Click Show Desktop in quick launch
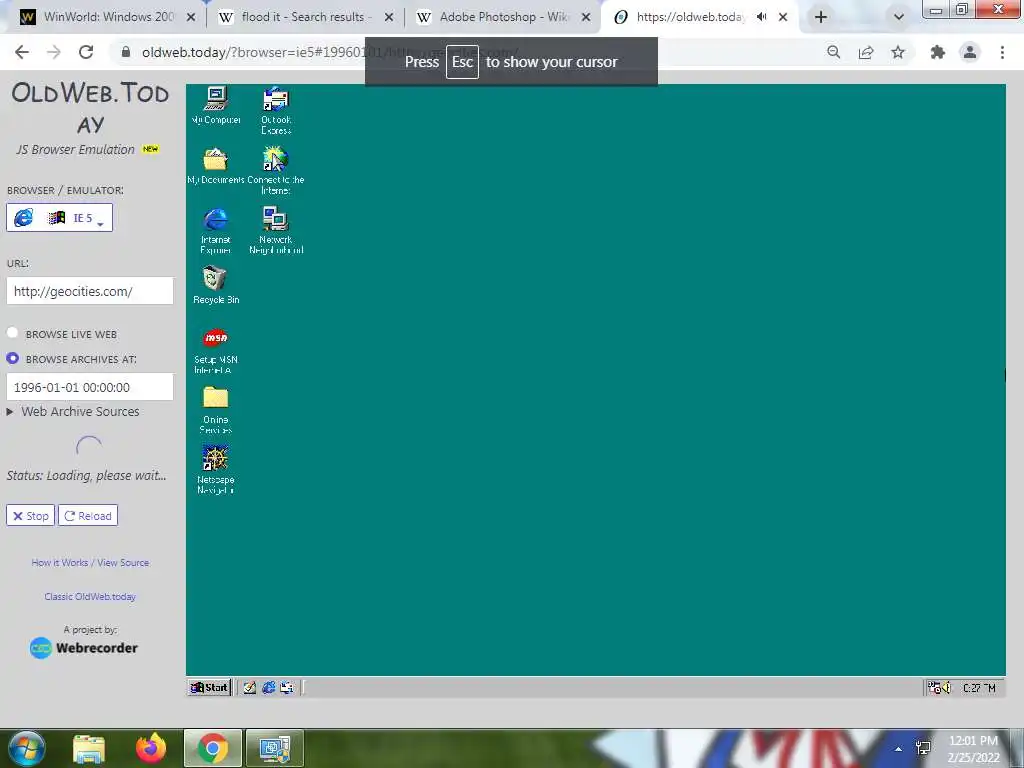 click(x=249, y=687)
